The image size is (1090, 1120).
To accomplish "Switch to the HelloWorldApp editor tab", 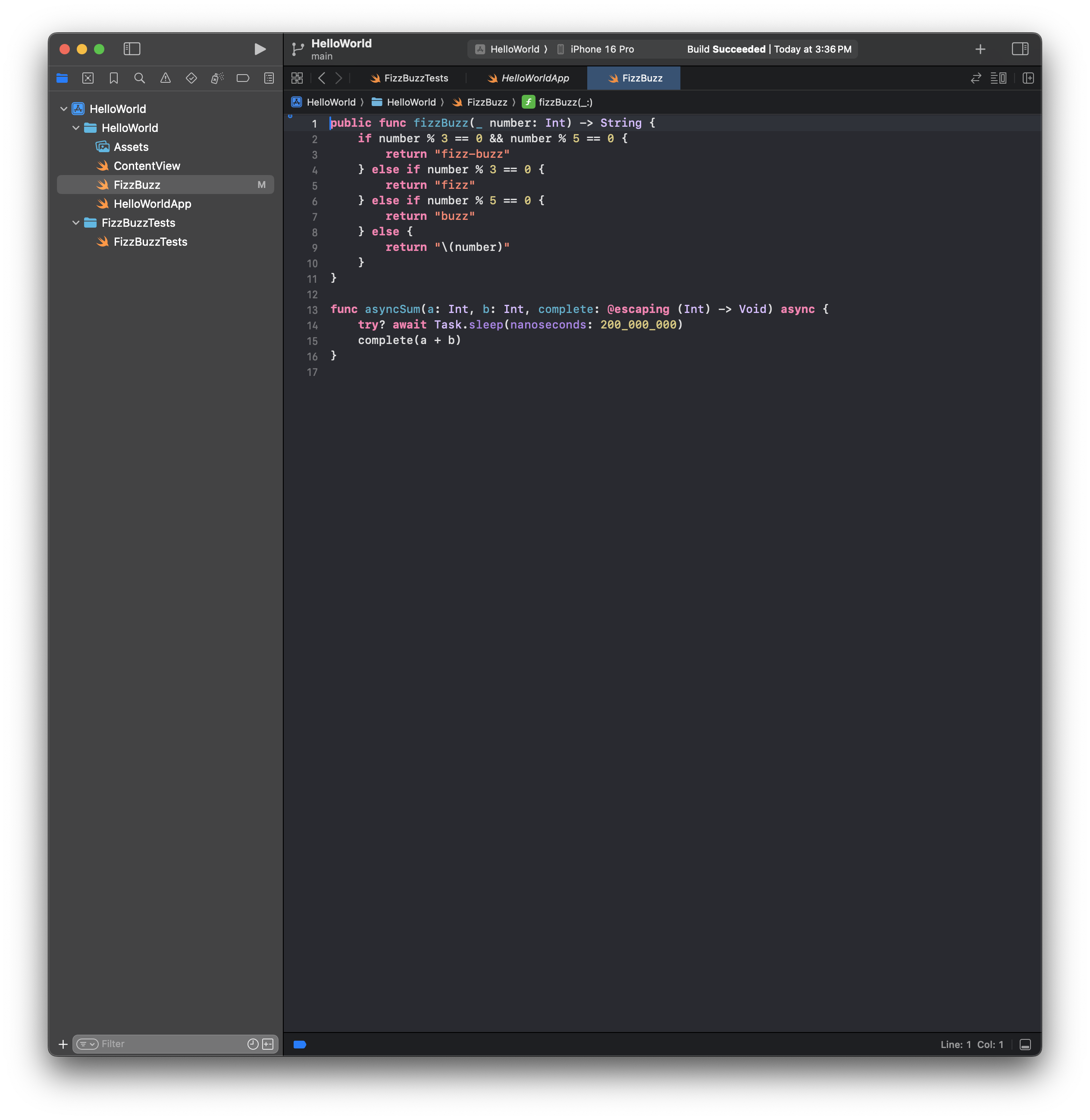I will pos(534,78).
